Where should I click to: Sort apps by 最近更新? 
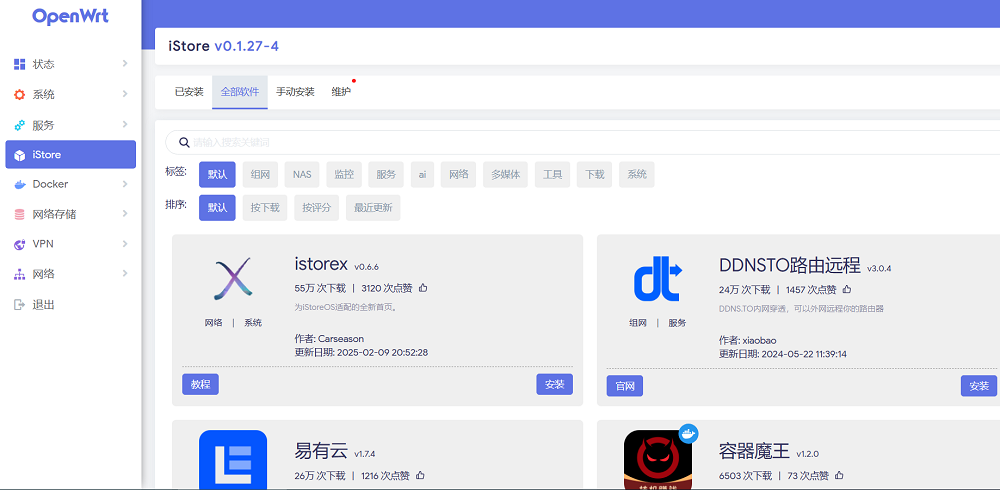click(x=373, y=207)
